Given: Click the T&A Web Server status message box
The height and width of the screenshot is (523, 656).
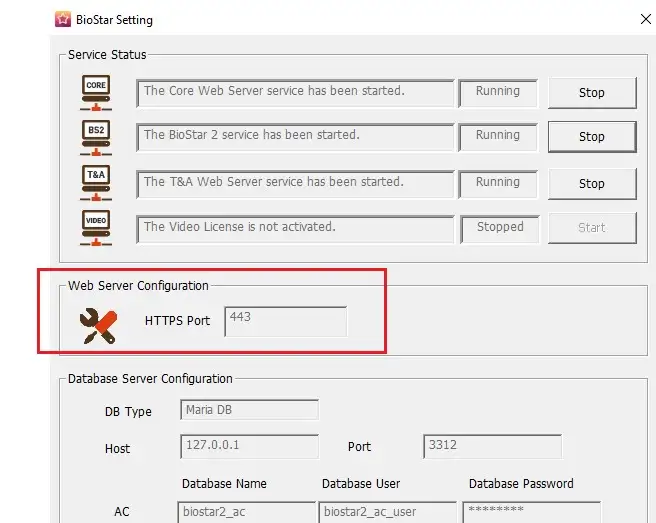Looking at the screenshot, I should (295, 184).
